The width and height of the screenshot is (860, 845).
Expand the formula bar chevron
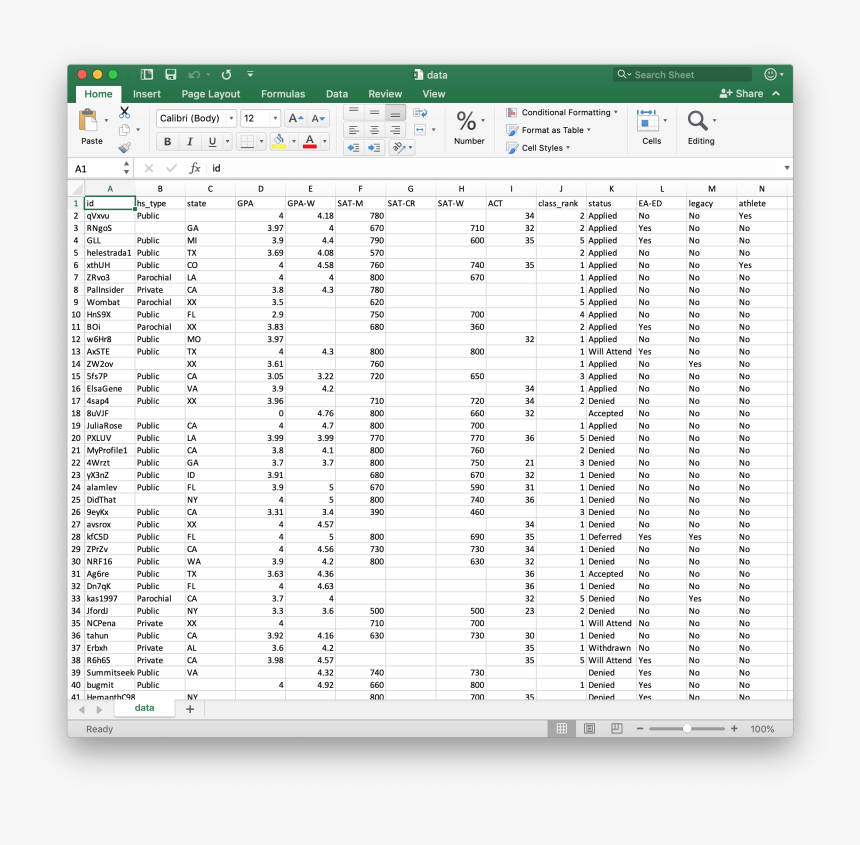pos(787,168)
